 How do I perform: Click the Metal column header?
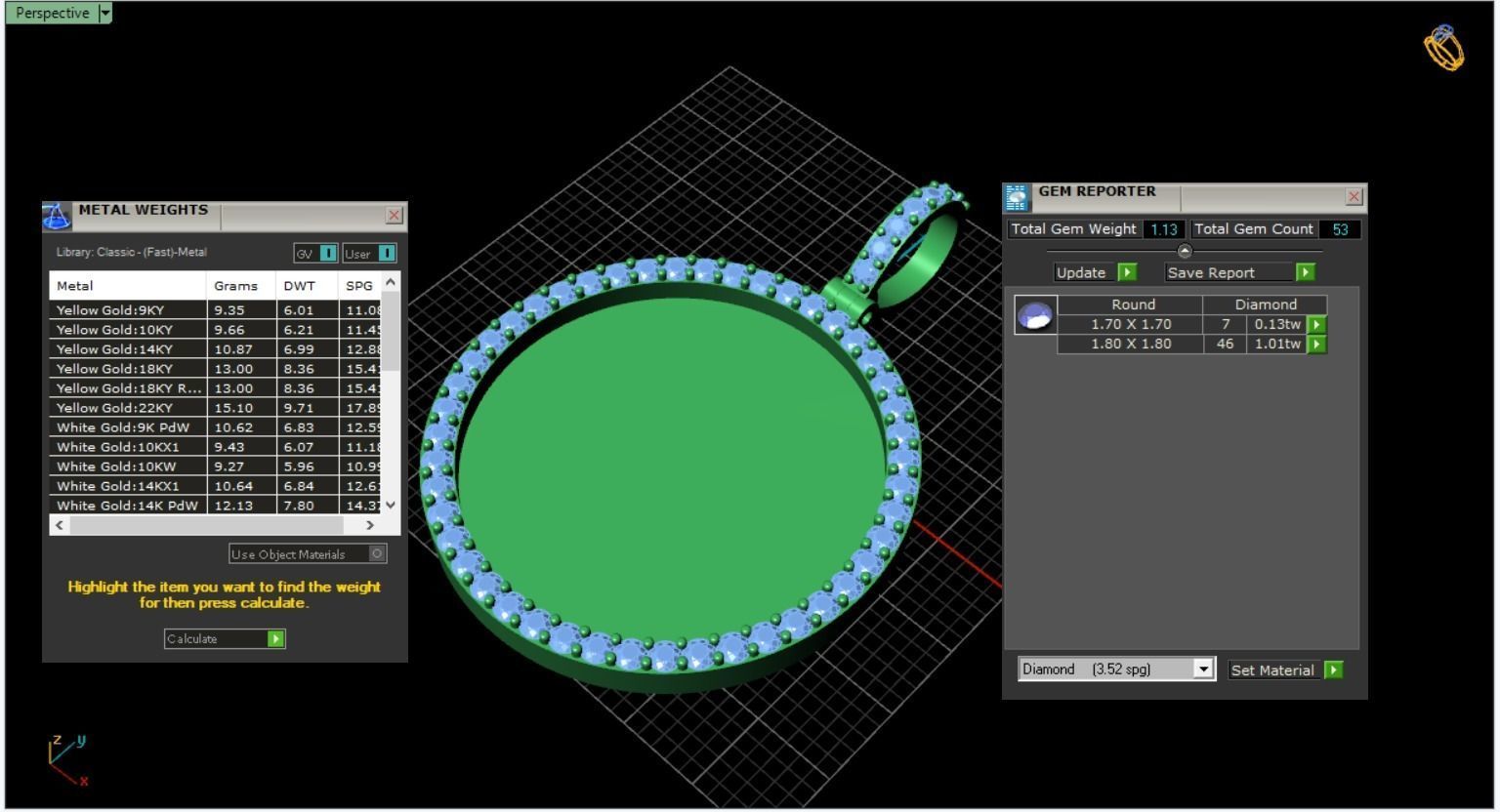click(x=128, y=286)
